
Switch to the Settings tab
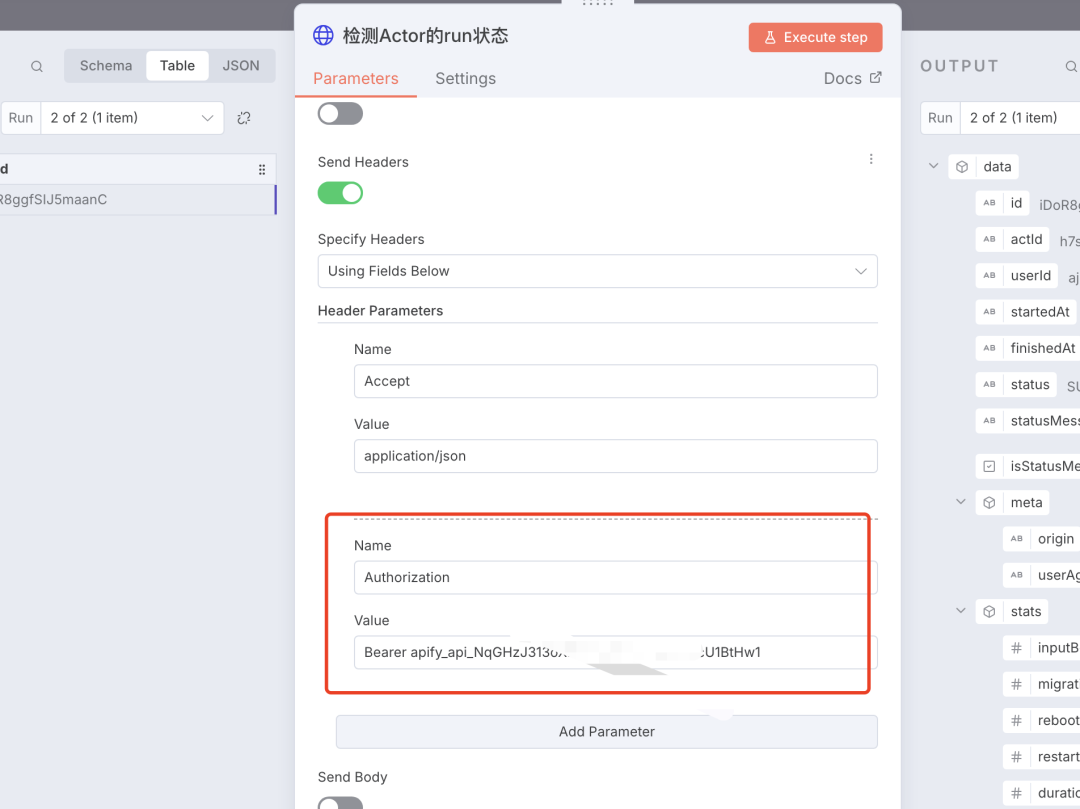tap(465, 78)
